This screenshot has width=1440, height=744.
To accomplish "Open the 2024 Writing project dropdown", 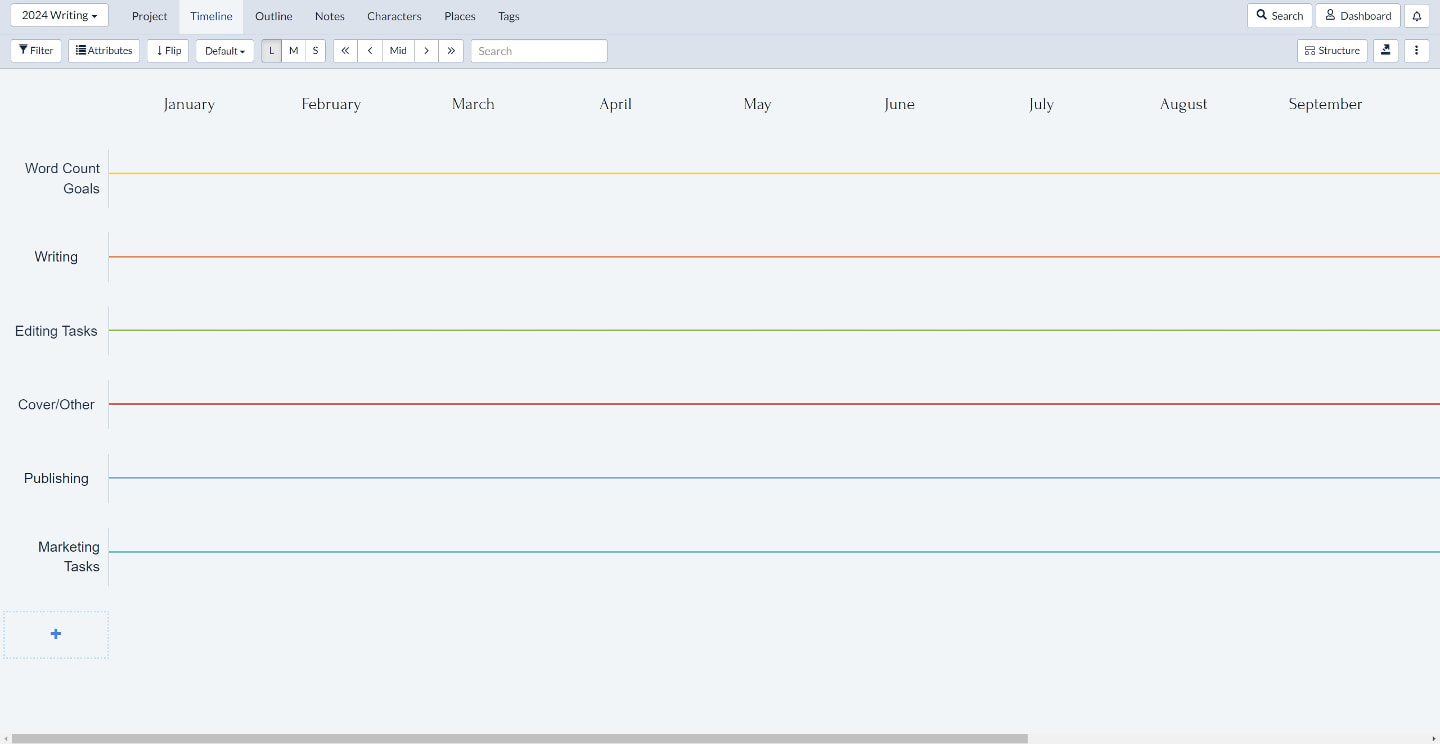I will pyautogui.click(x=59, y=16).
